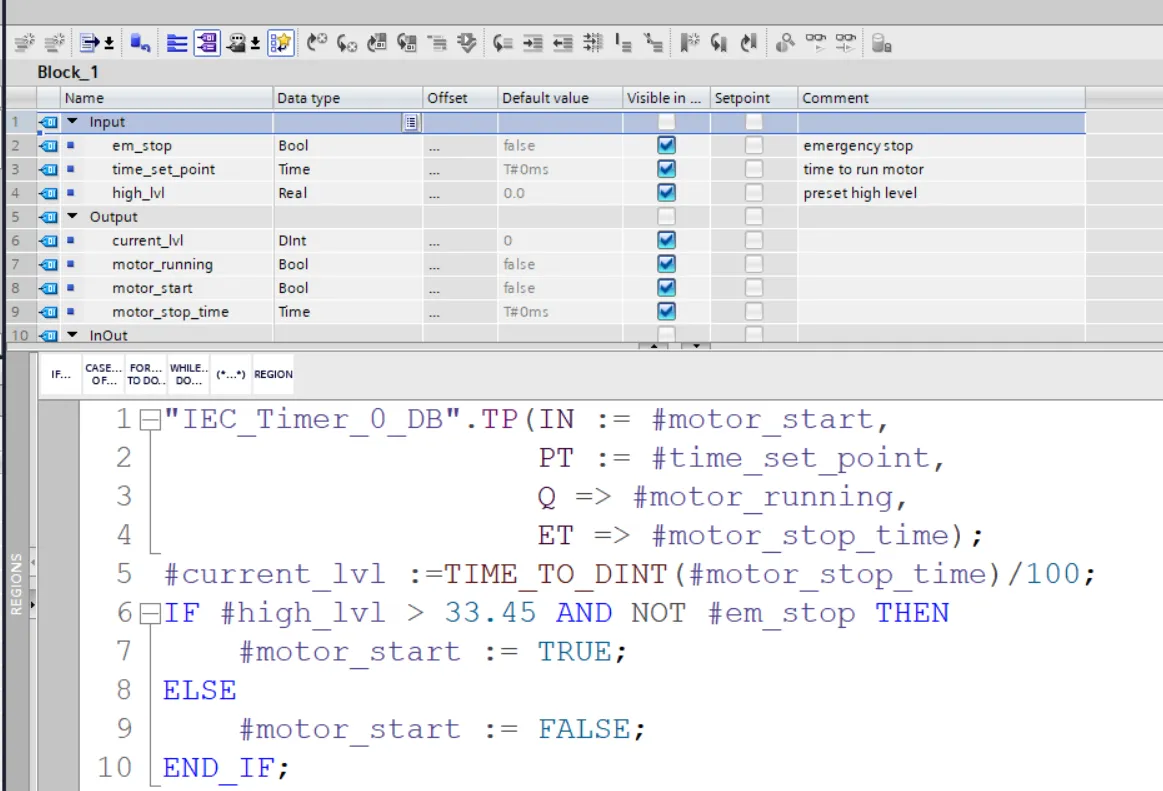
Task: Insert a WHILE.. DO... template
Action: pos(188,374)
